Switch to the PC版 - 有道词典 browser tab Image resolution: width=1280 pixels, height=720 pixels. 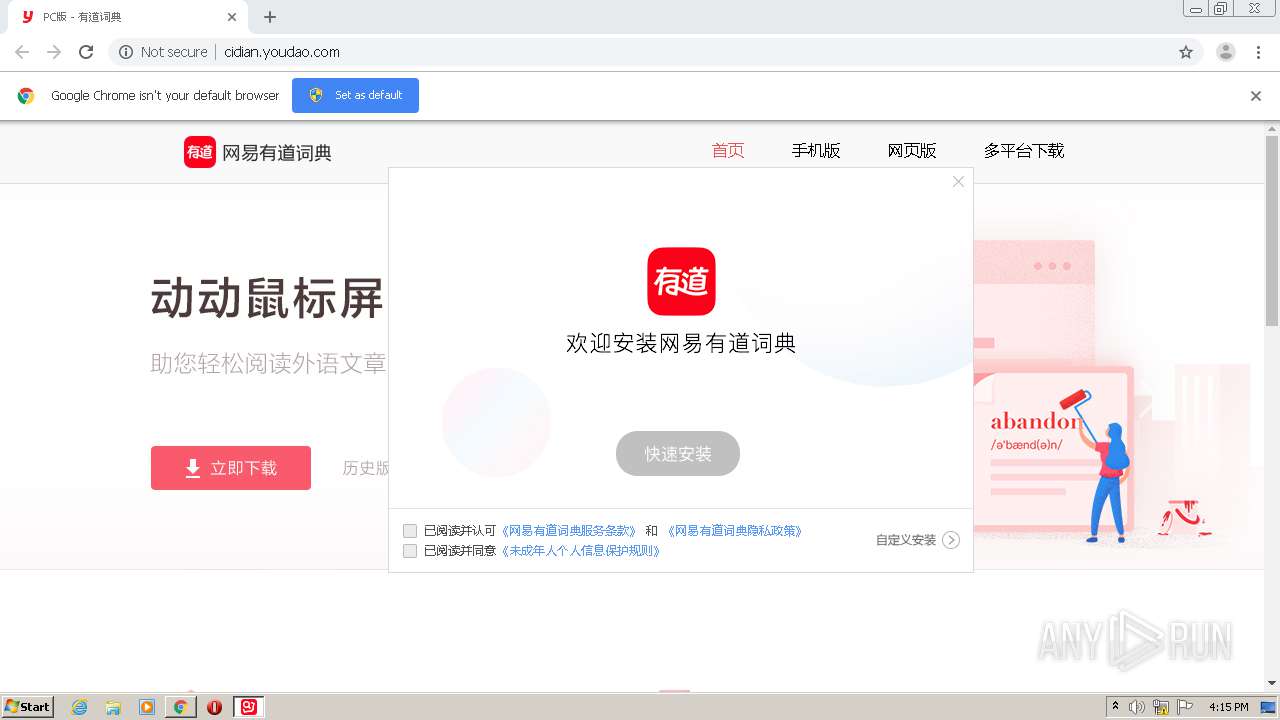[x=128, y=17]
